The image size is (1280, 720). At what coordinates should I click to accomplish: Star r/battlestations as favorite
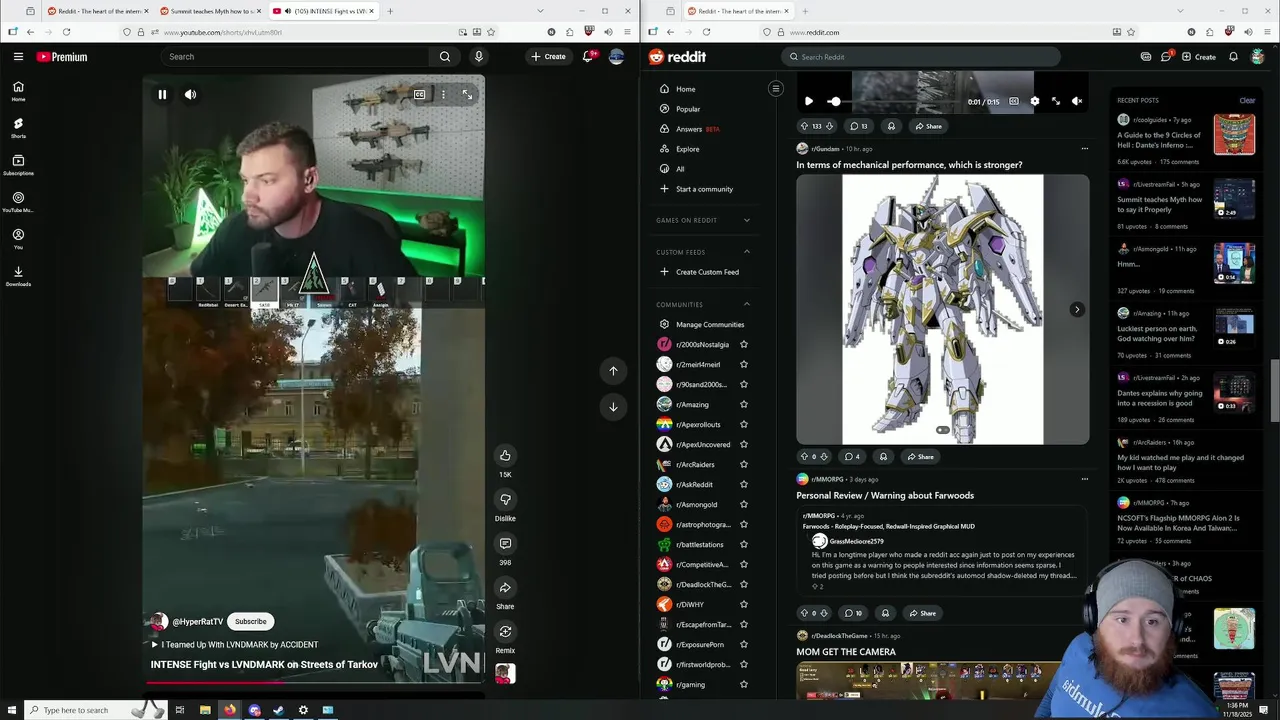coord(743,545)
